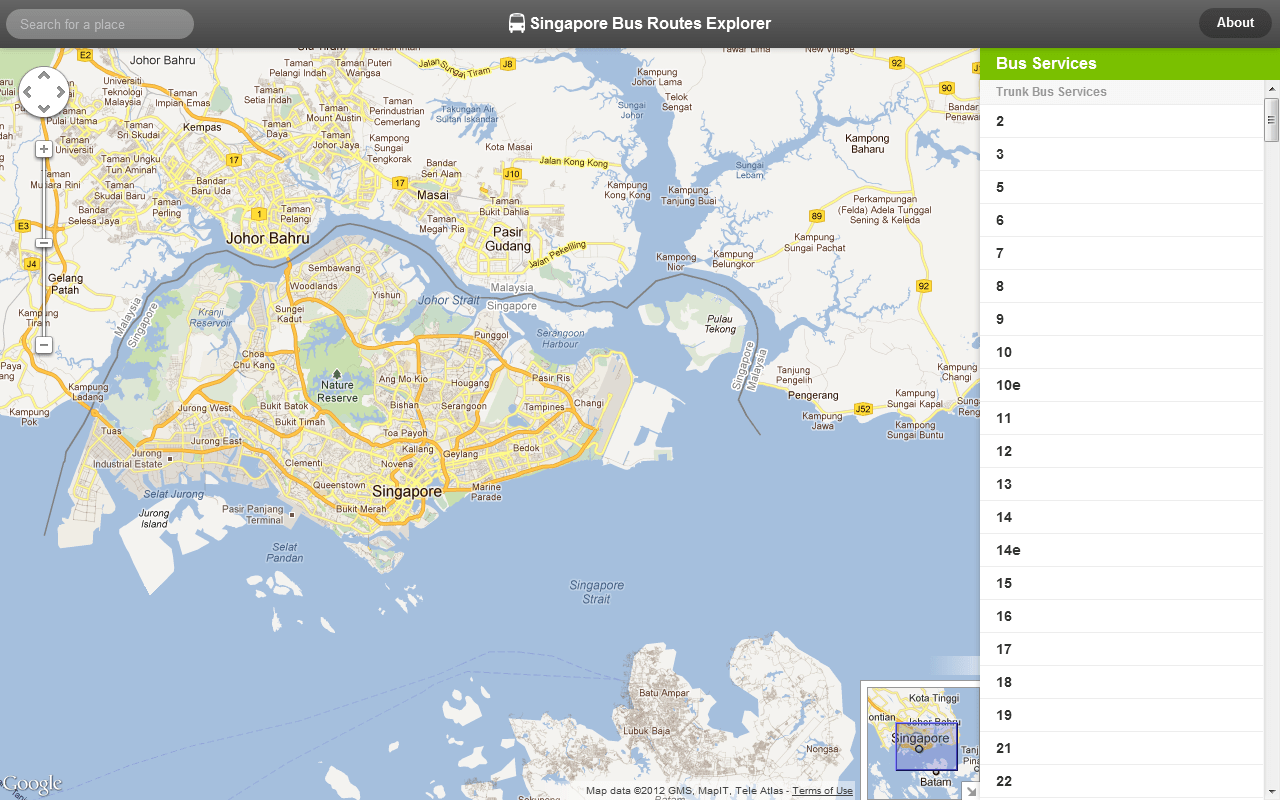Zoom in using the plus button
Image resolution: width=1280 pixels, height=800 pixels.
click(44, 149)
